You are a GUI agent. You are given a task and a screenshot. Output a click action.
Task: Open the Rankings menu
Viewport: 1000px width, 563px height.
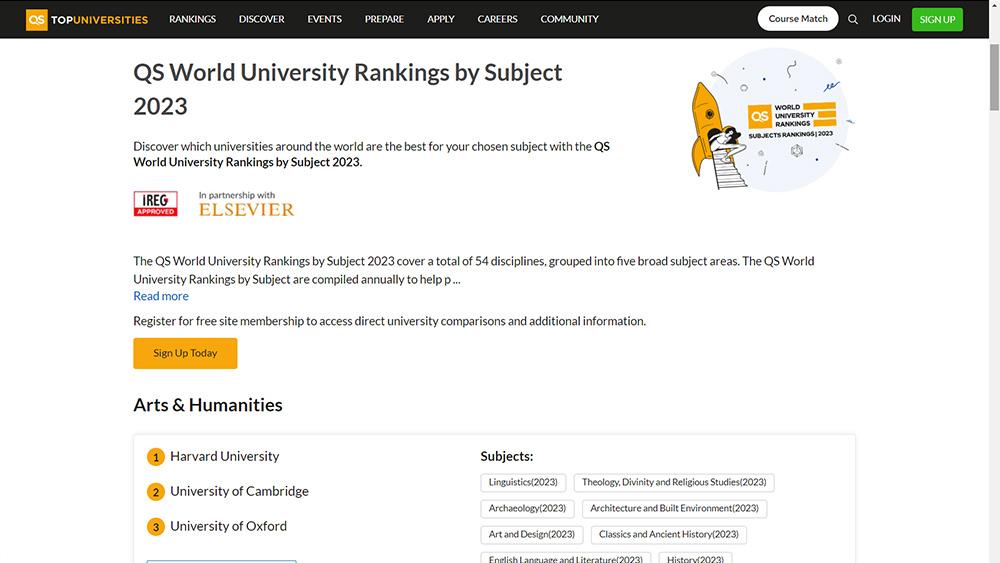click(193, 19)
